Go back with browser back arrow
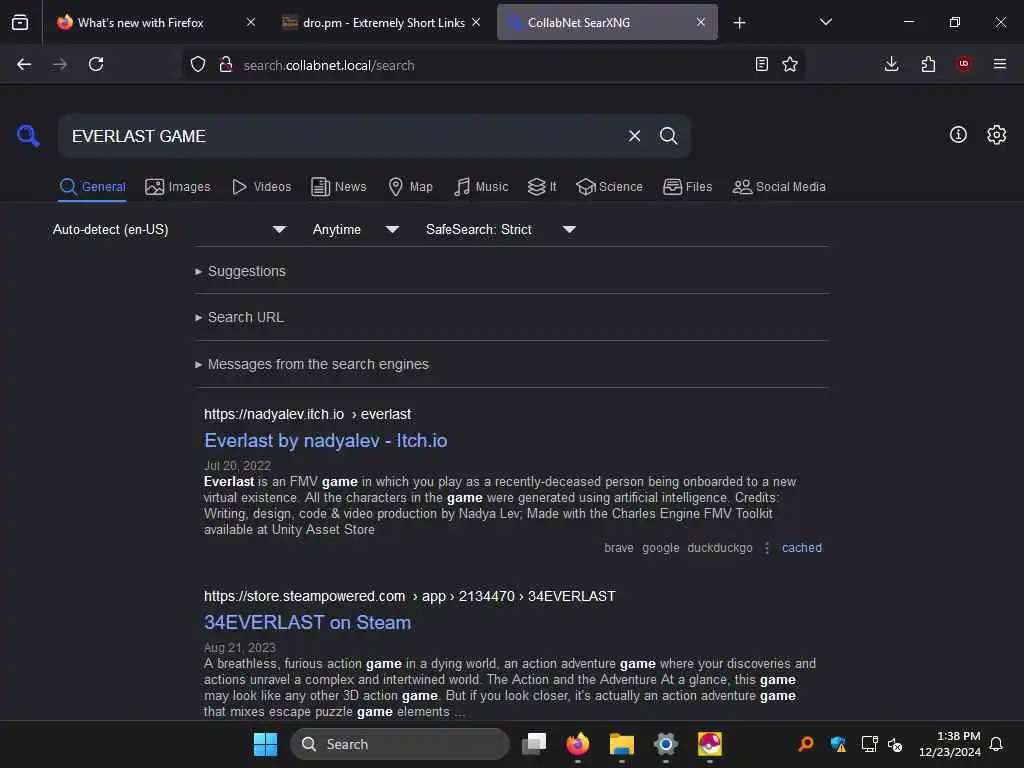Image resolution: width=1024 pixels, height=768 pixels. coord(24,64)
